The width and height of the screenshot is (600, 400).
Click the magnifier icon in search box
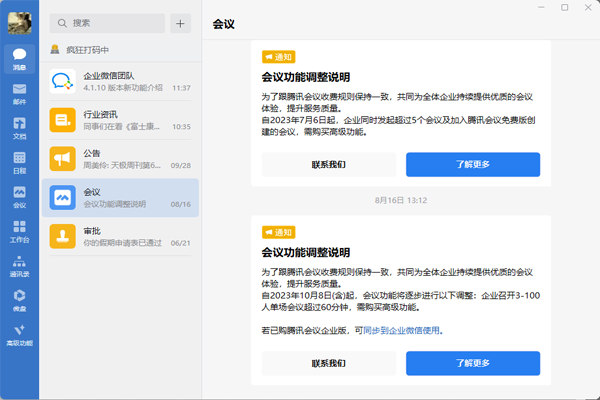62,23
